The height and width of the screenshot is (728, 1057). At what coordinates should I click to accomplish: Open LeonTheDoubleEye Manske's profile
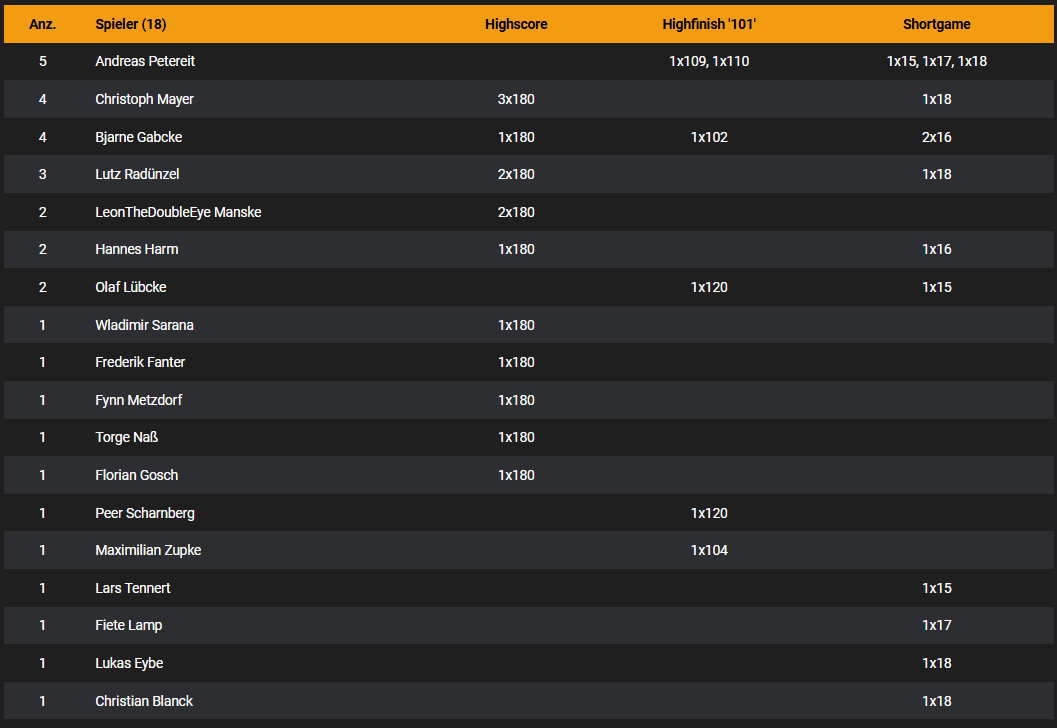point(178,212)
